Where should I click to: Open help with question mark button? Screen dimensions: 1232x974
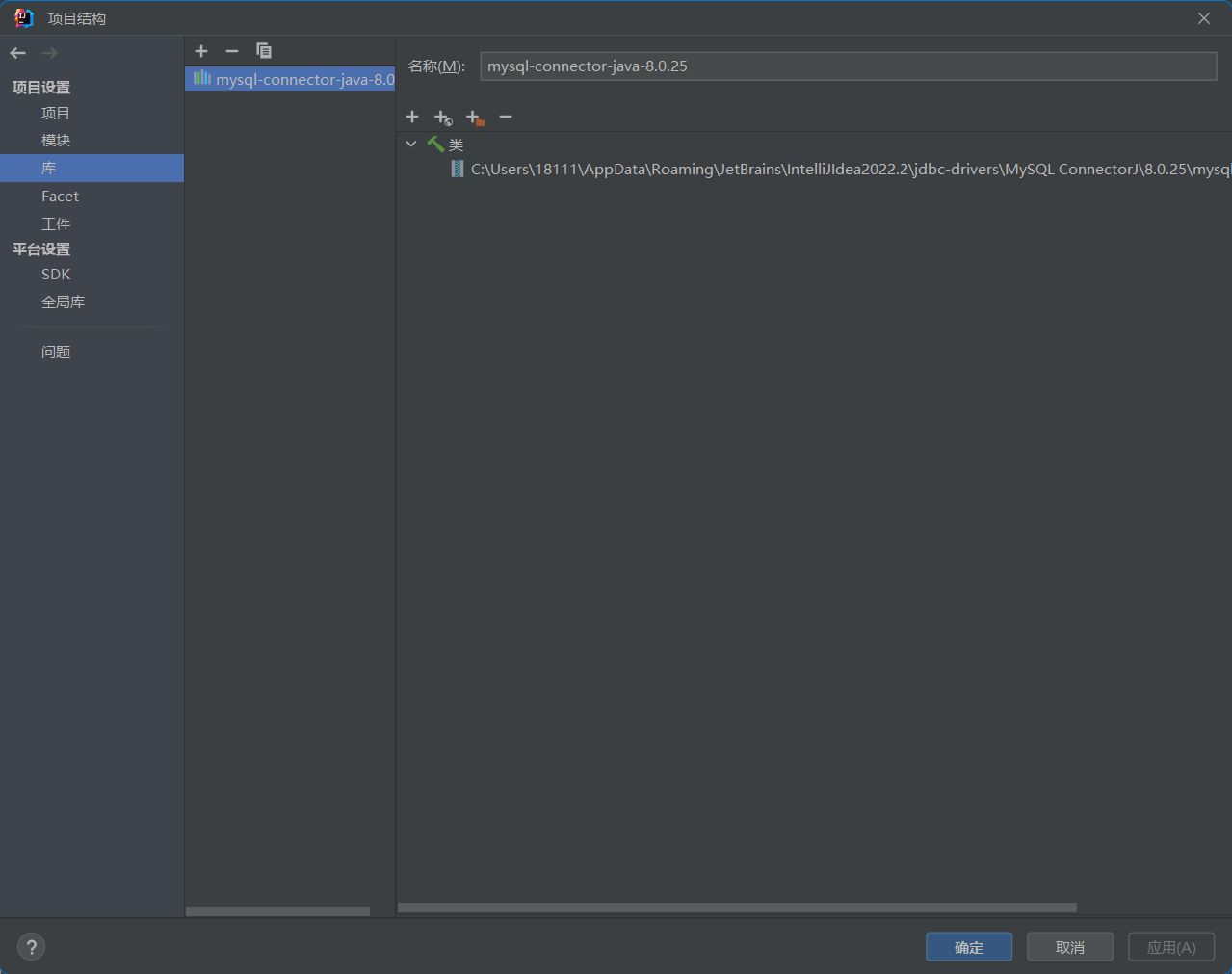[x=32, y=947]
